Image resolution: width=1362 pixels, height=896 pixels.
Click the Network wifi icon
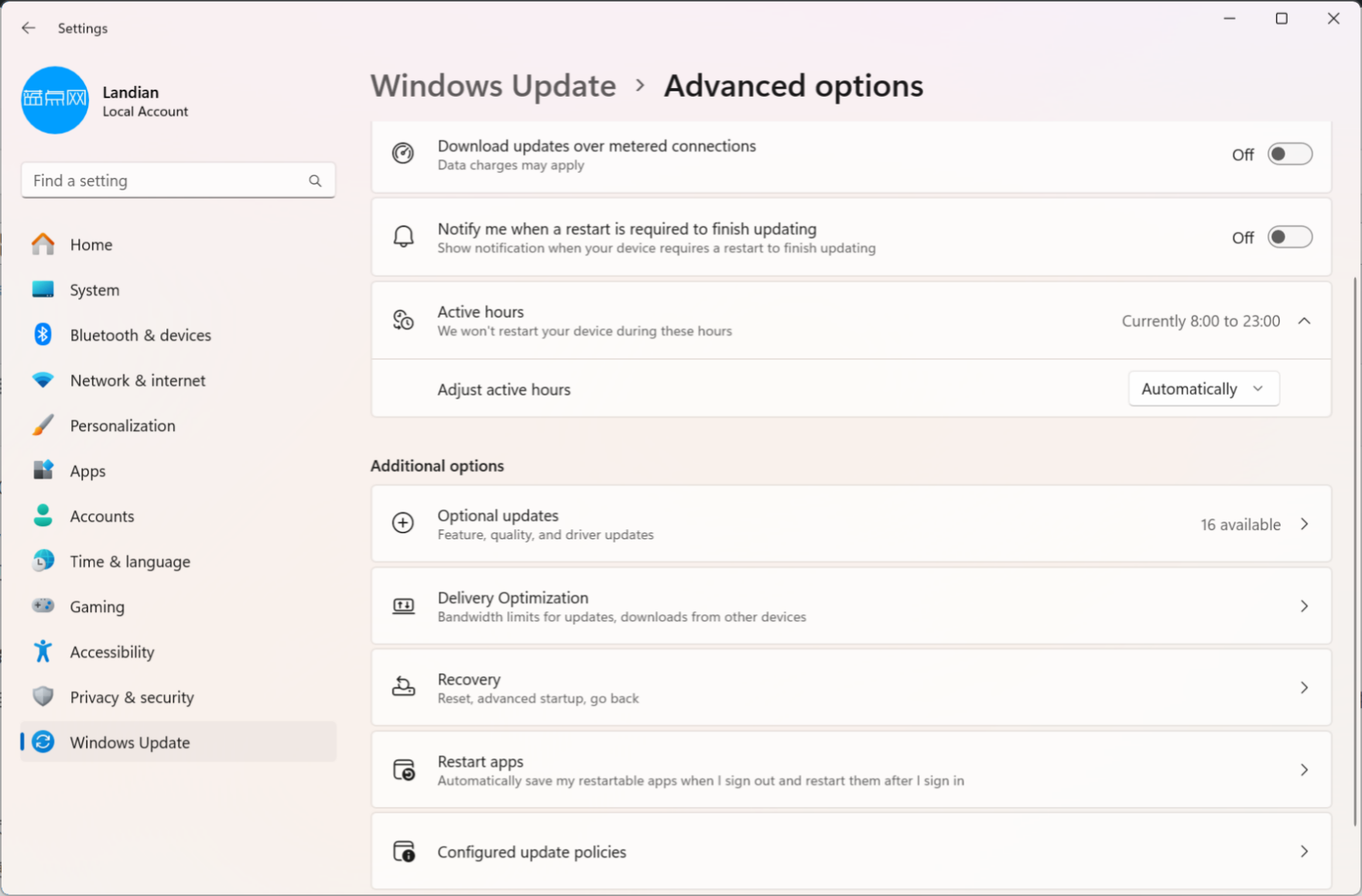43,380
